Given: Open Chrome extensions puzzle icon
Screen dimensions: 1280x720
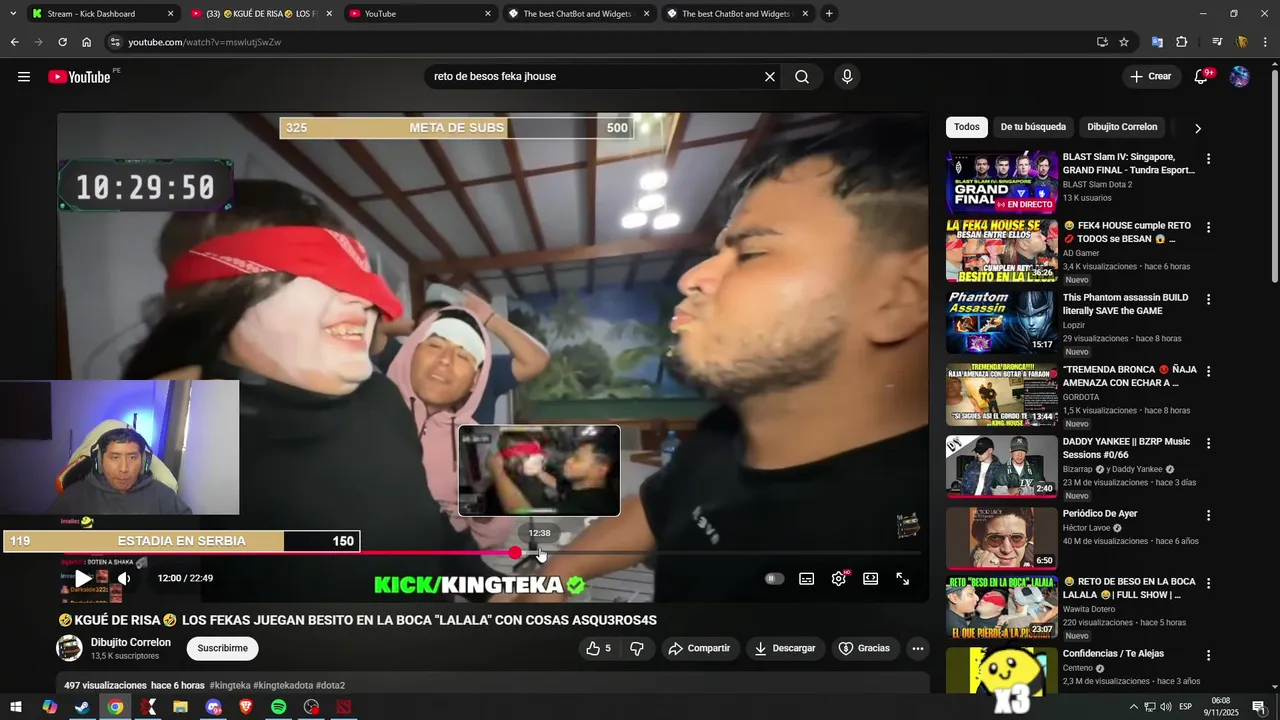Looking at the screenshot, I should [x=1181, y=42].
